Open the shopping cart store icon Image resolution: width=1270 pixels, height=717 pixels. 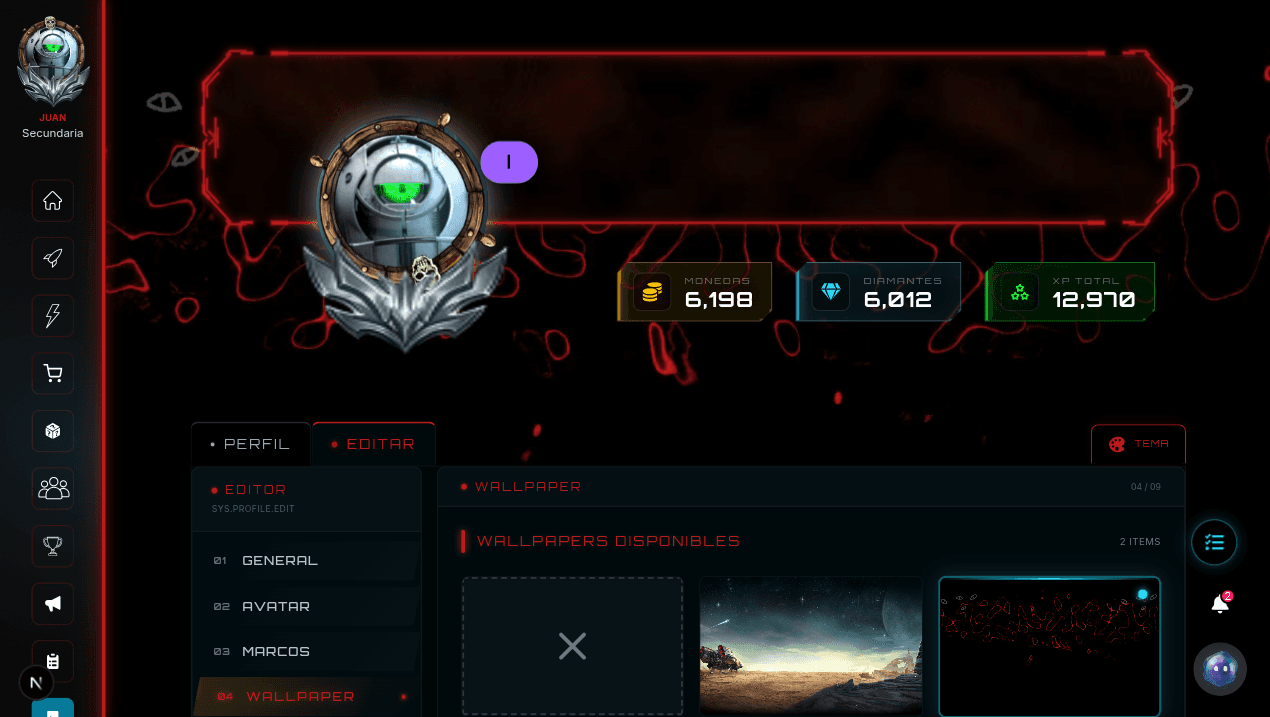[53, 374]
